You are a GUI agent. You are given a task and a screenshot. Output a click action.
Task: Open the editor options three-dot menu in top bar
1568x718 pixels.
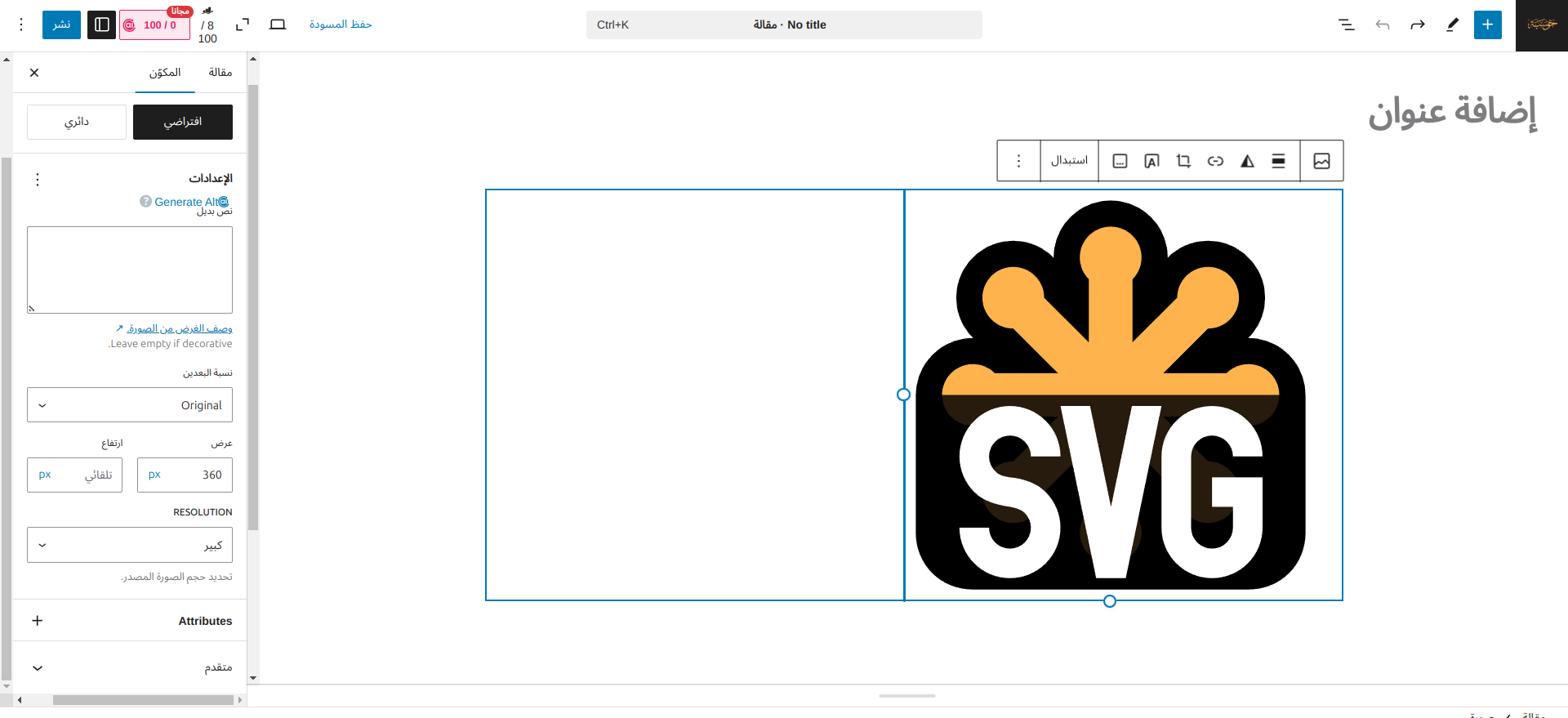(21, 25)
